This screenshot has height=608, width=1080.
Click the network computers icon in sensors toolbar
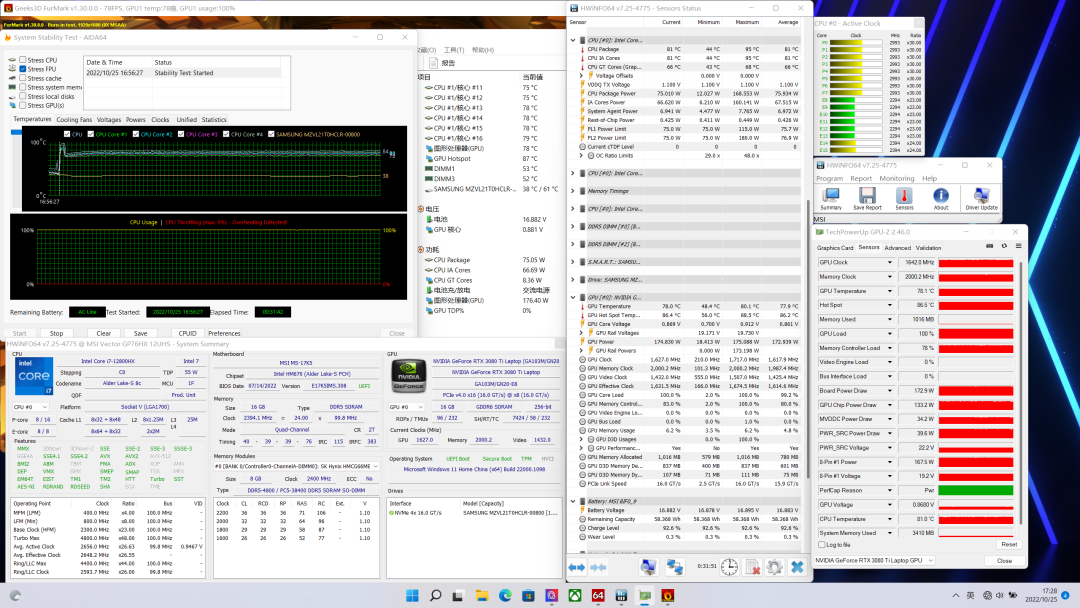point(674,567)
